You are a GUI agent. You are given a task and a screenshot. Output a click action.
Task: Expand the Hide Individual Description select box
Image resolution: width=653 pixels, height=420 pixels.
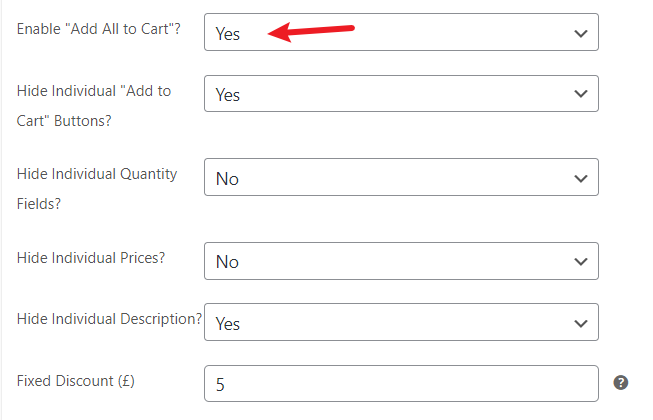[401, 322]
